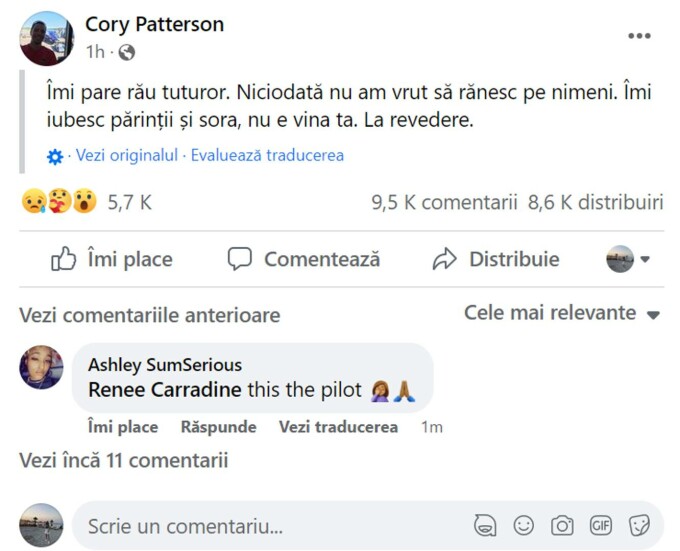Screen dimensions: 680x551
Task: Click the globe public audience icon
Action: pos(127,52)
